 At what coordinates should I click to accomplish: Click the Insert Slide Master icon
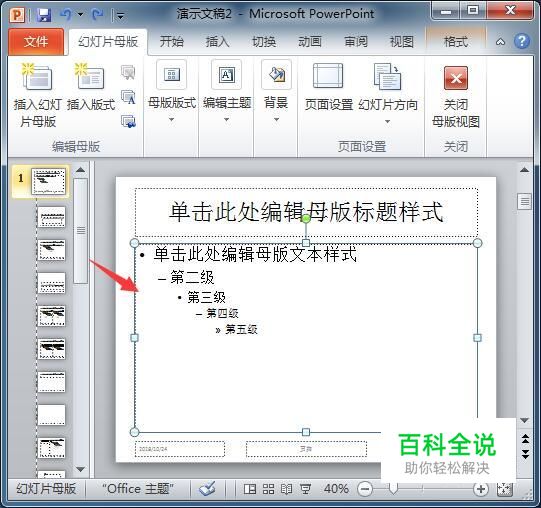(37, 76)
